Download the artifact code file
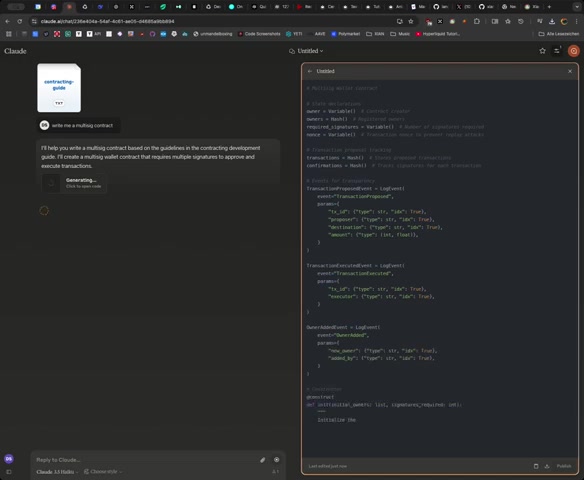The image size is (584, 480). [x=547, y=466]
